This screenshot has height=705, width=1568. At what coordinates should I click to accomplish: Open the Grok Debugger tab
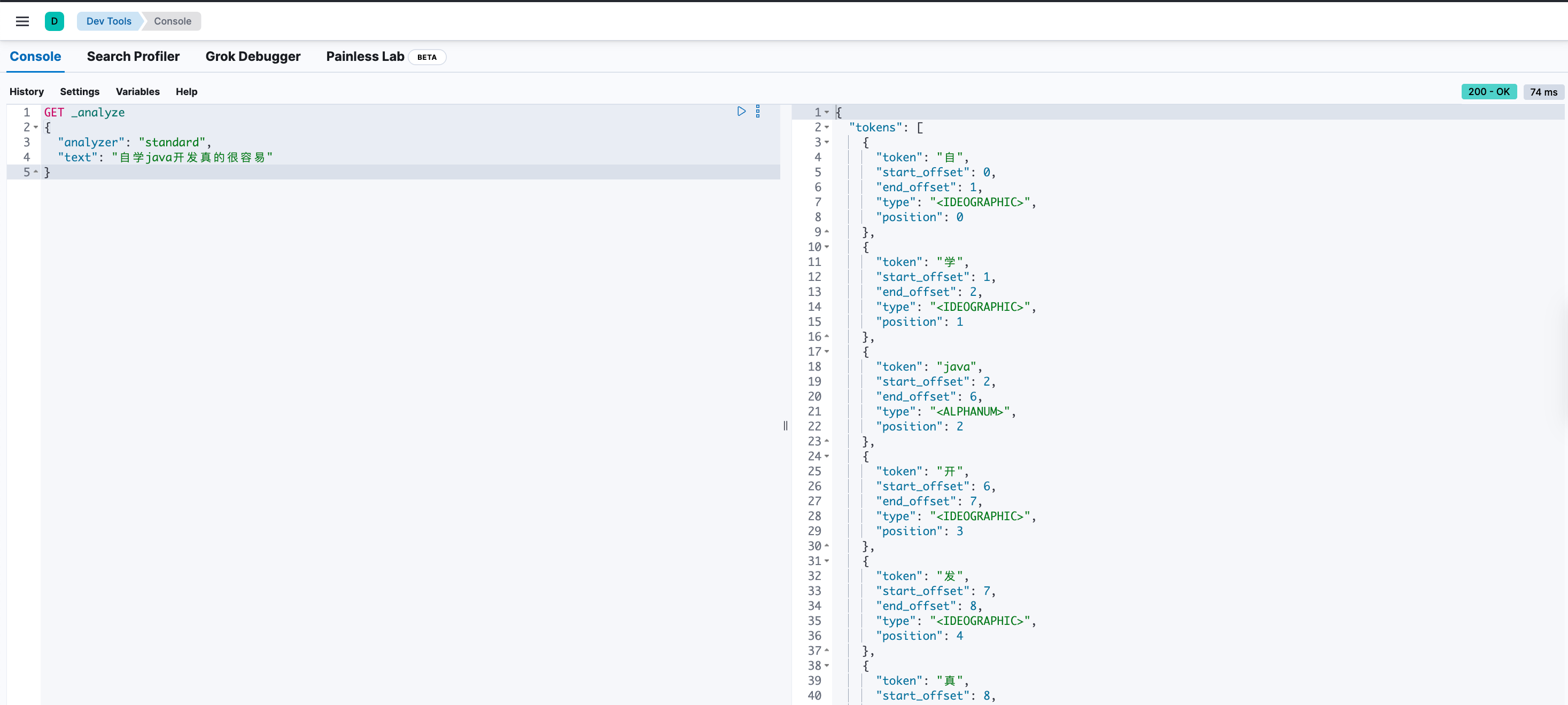click(253, 57)
